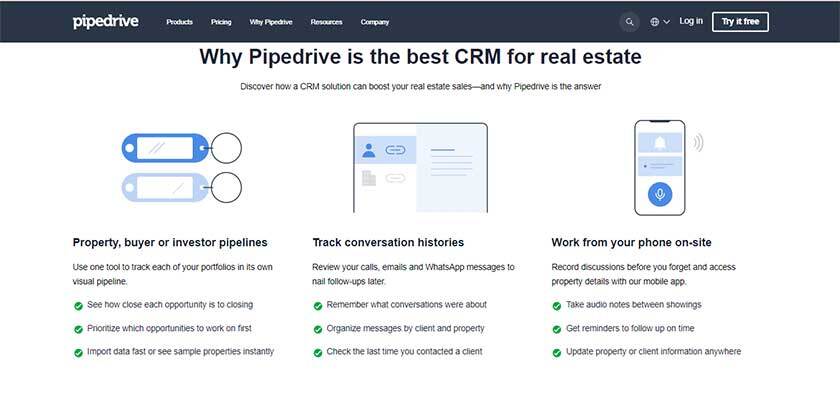The image size is (840, 400).
Task: Click the Pipedrive logo
Action: point(107,21)
